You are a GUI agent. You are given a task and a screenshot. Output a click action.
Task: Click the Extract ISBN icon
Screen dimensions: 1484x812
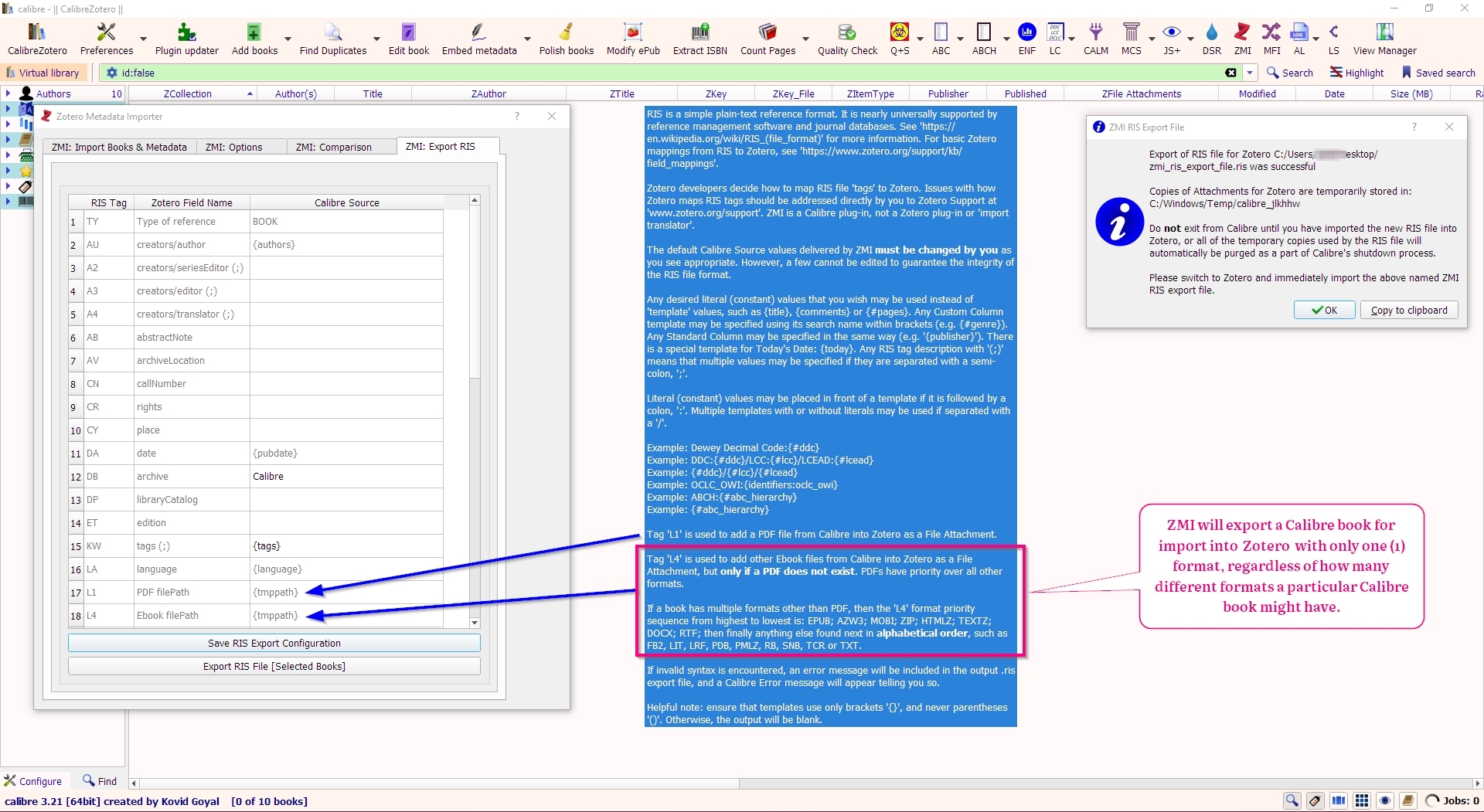click(699, 39)
